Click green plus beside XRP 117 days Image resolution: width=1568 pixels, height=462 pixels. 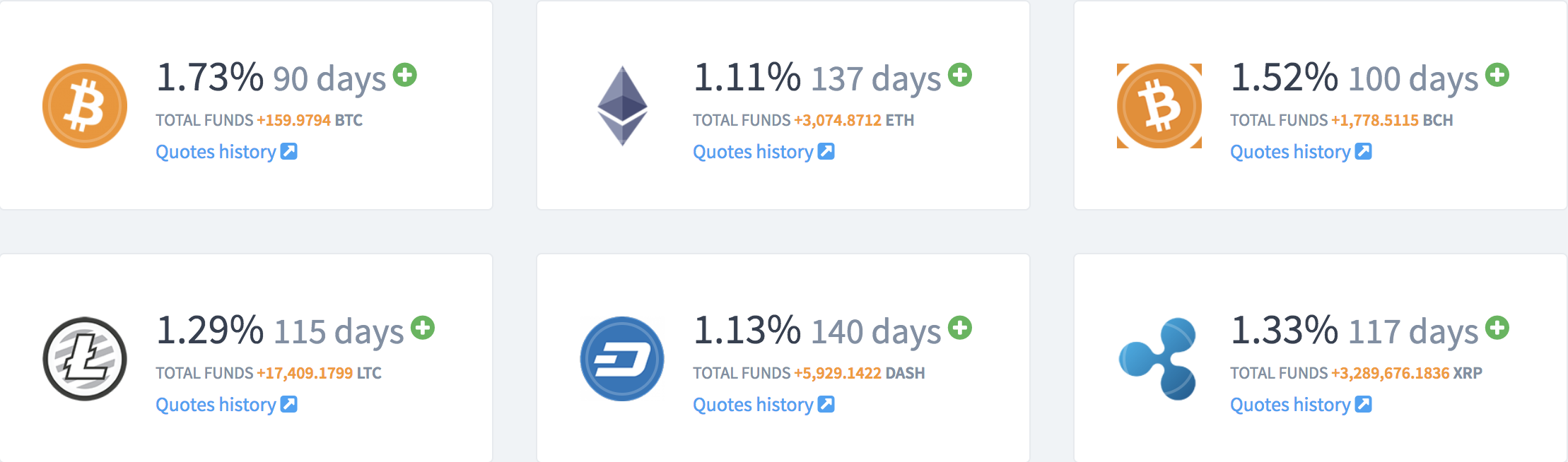[x=1497, y=328]
